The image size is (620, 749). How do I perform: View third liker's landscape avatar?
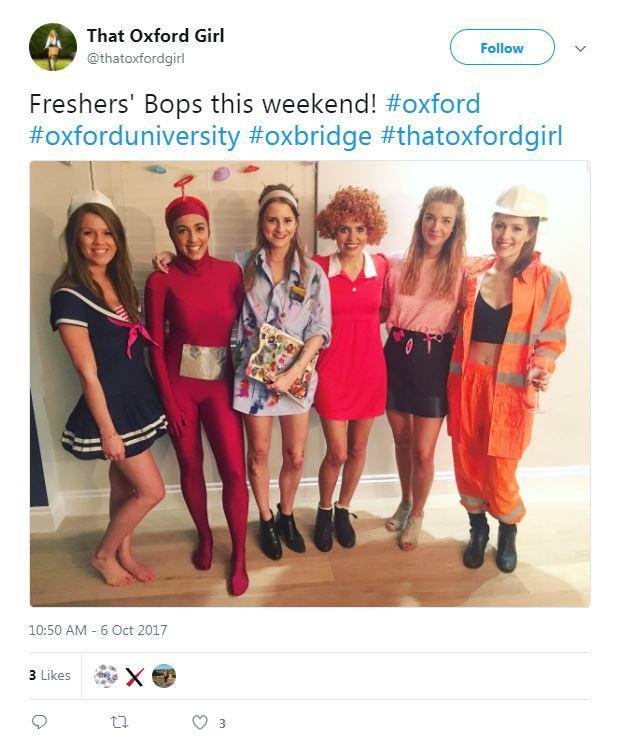pos(164,676)
